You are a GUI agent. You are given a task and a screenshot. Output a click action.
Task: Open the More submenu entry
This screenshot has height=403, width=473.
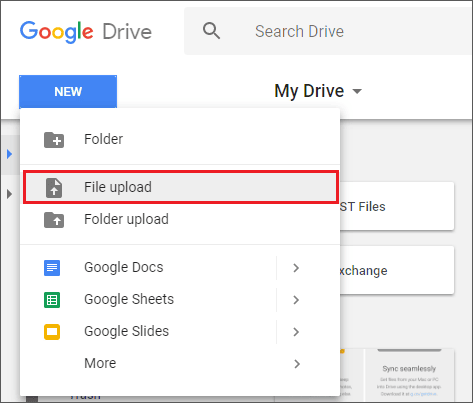(180, 363)
